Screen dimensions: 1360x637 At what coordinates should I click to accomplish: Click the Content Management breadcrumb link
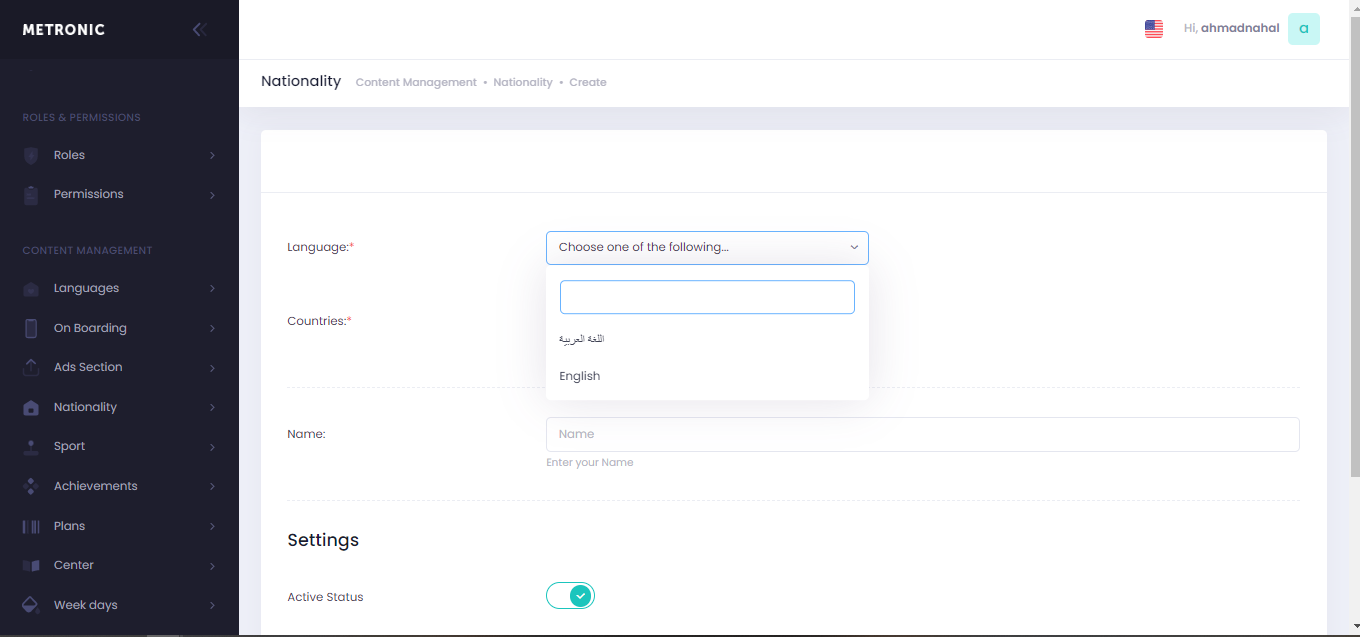tap(416, 82)
